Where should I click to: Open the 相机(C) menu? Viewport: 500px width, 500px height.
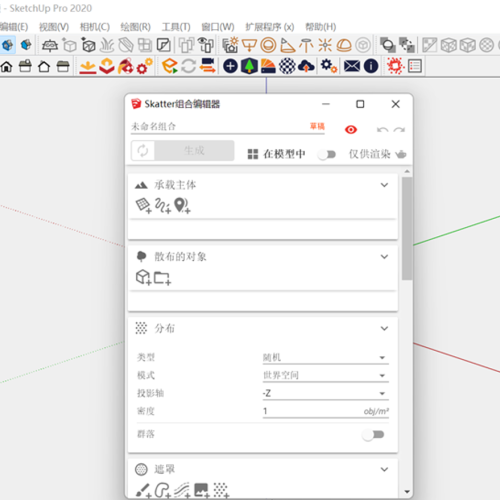pyautogui.click(x=95, y=27)
